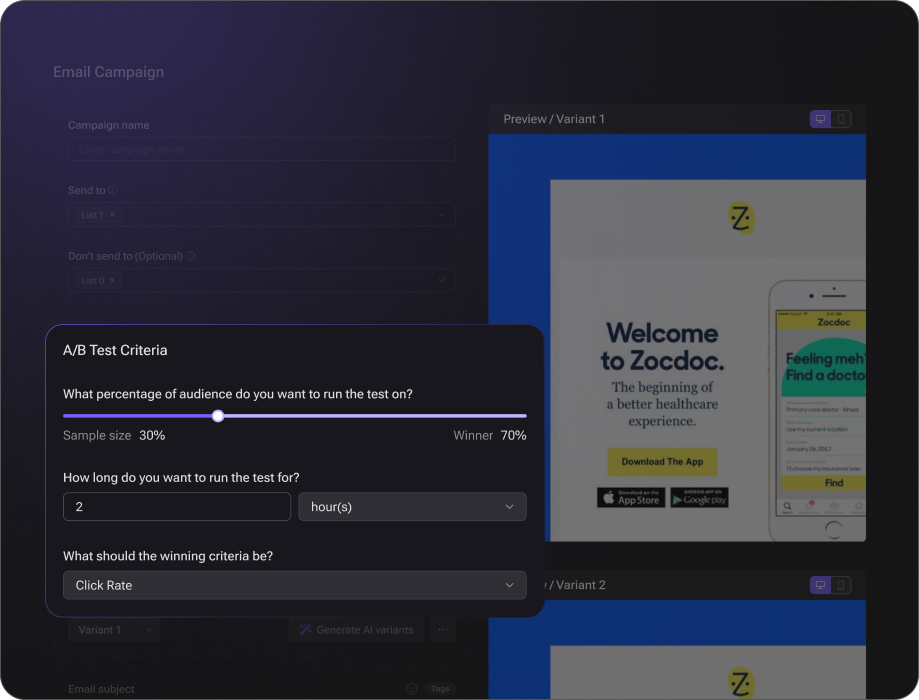The image size is (919, 700).
Task: Click the better healthcare experience tagline
Action: click(x=662, y=404)
